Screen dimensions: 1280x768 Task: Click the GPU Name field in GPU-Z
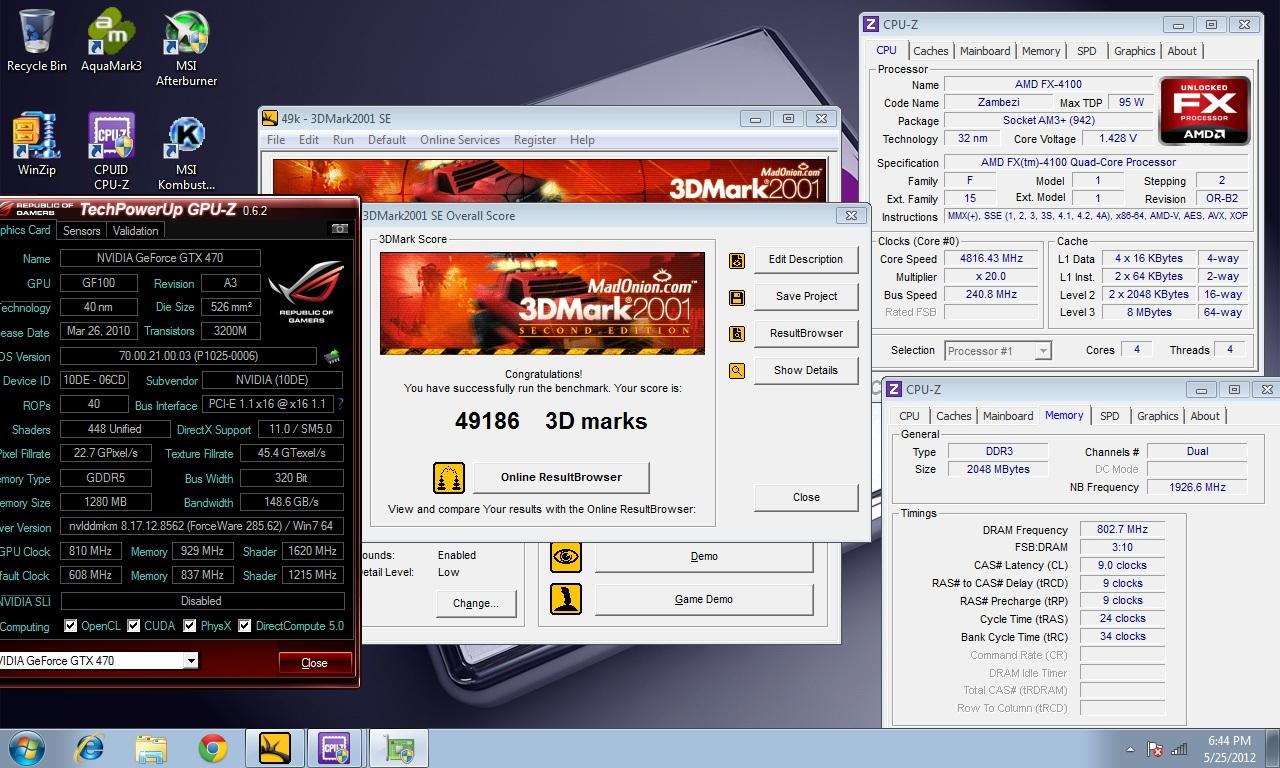[x=161, y=258]
